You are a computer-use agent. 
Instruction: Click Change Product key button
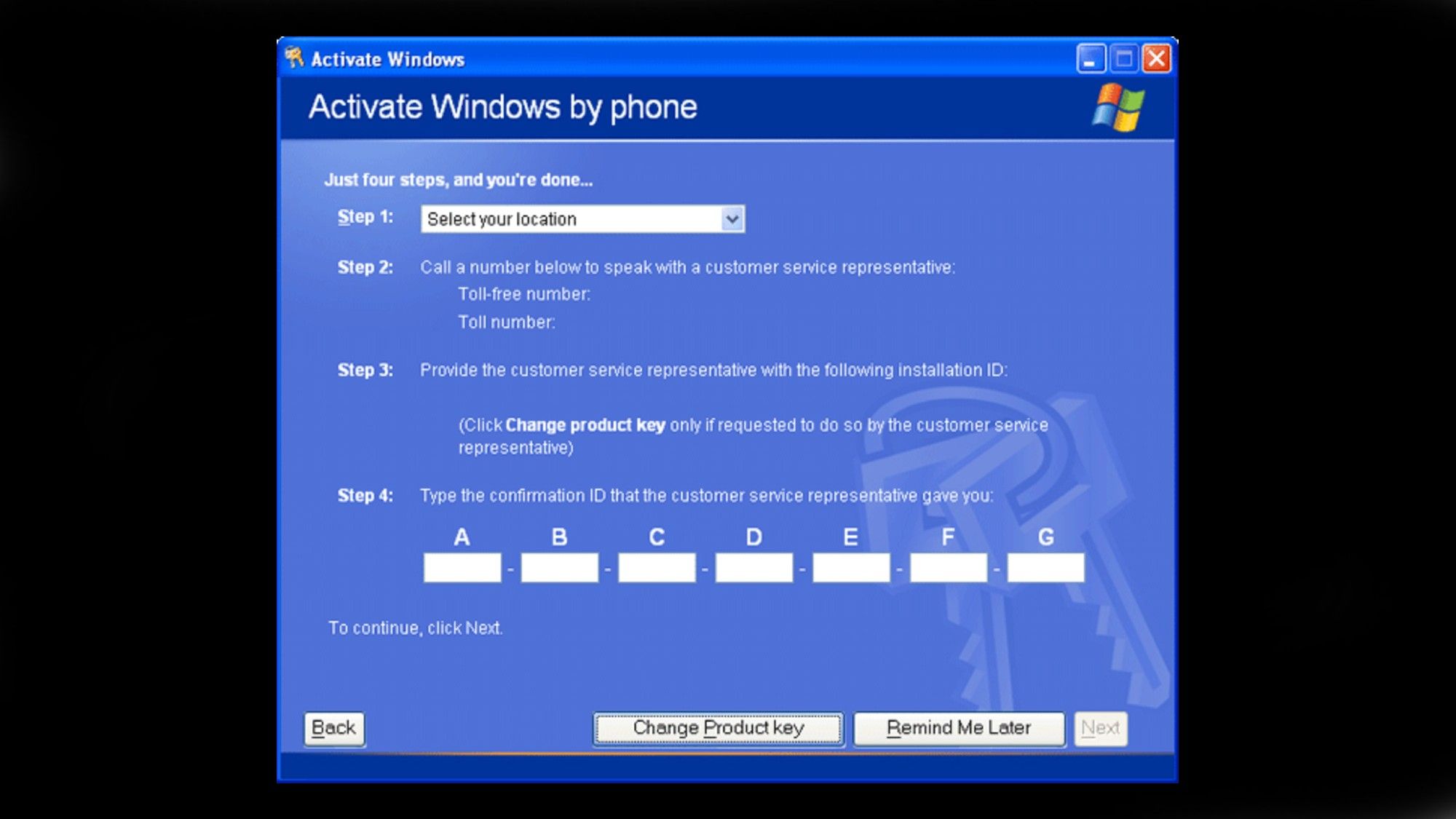tap(719, 728)
